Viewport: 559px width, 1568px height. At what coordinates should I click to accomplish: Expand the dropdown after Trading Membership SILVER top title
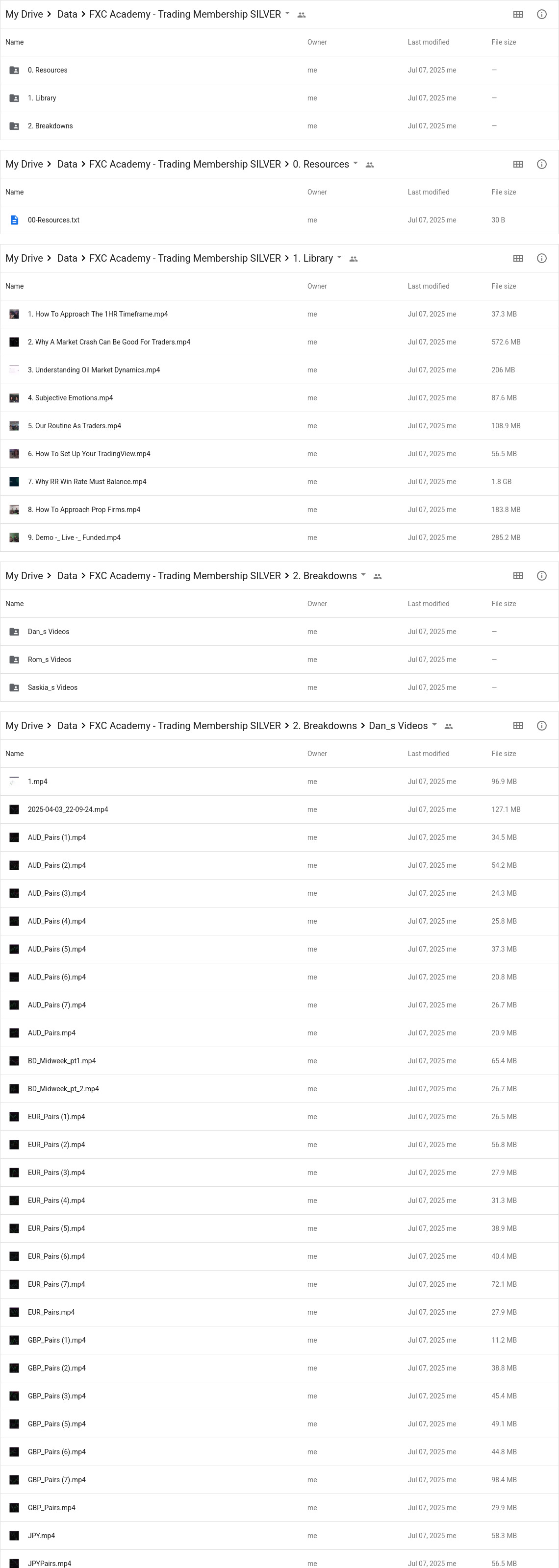287,13
